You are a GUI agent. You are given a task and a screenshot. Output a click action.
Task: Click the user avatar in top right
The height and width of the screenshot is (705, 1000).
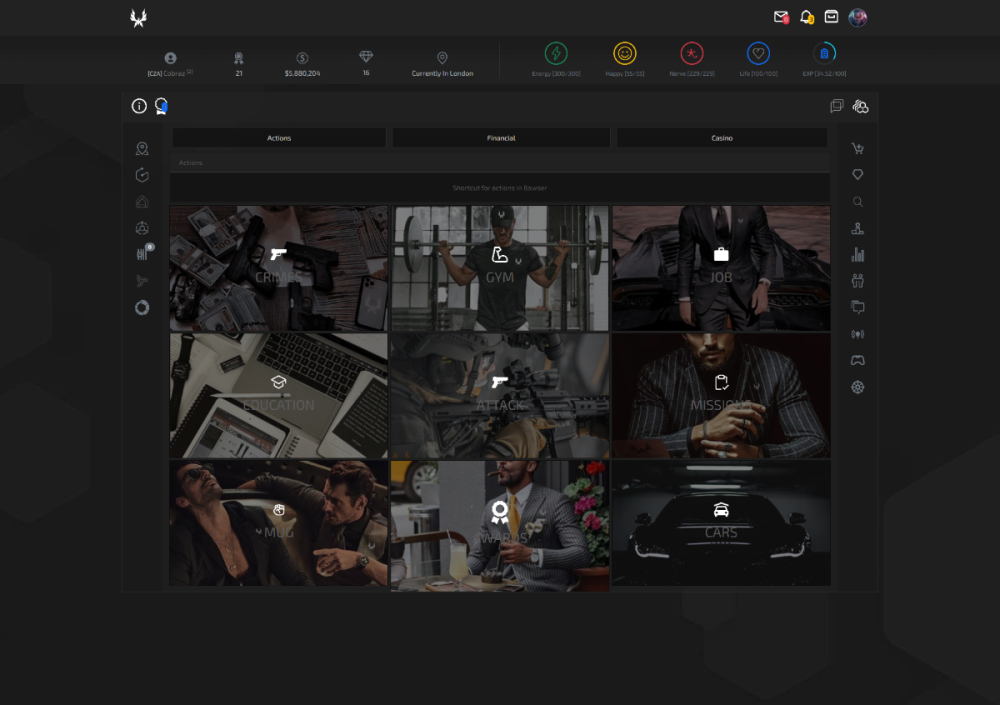(857, 17)
